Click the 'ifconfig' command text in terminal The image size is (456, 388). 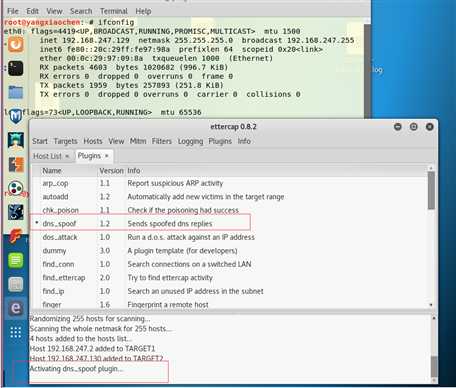(x=116, y=22)
